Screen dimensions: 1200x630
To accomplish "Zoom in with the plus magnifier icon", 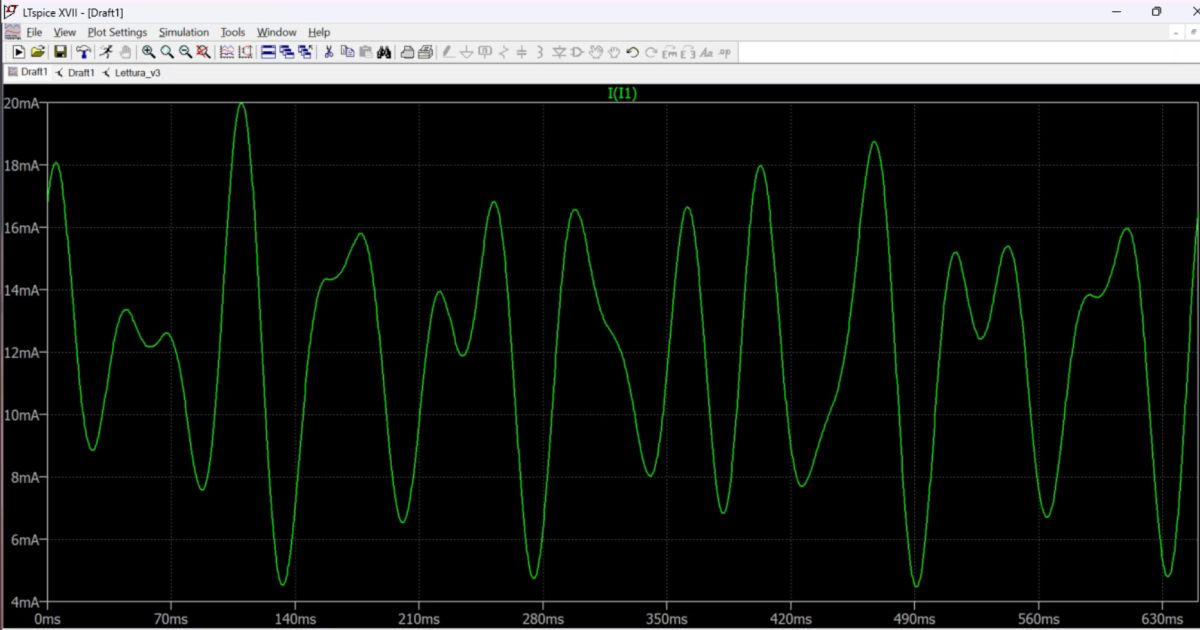I will 148,51.
